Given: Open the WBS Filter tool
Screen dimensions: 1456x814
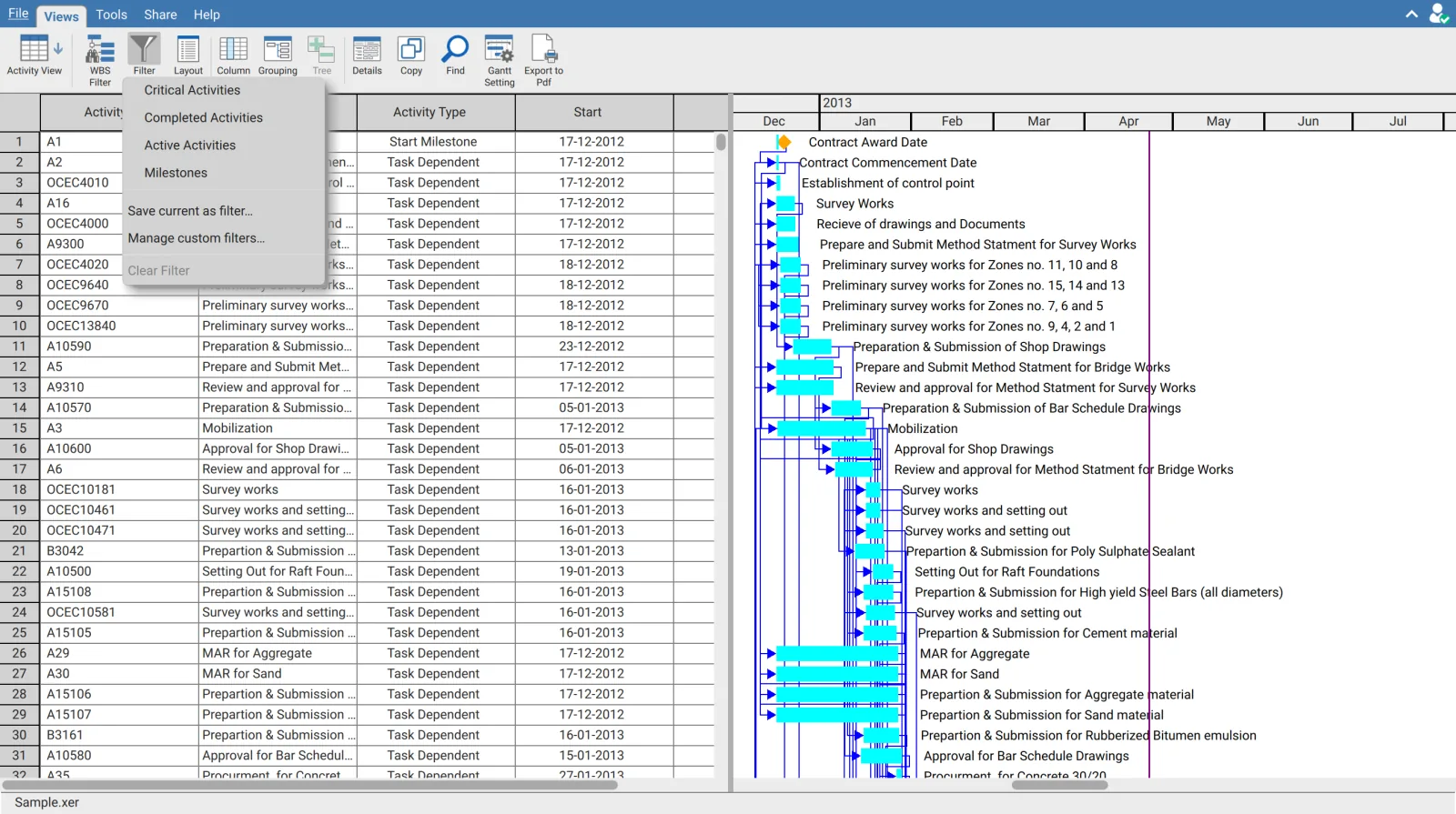Looking at the screenshot, I should (x=100, y=60).
